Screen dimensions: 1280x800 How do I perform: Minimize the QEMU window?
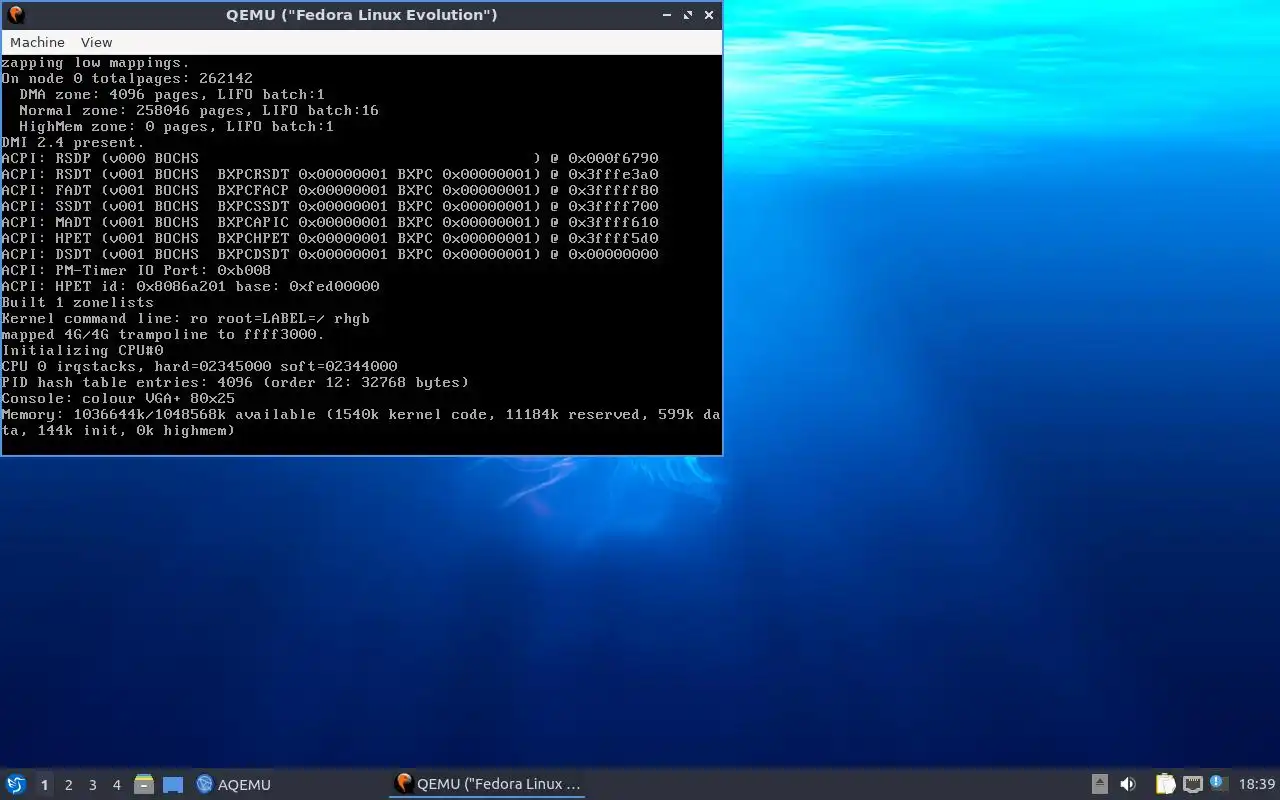667,15
